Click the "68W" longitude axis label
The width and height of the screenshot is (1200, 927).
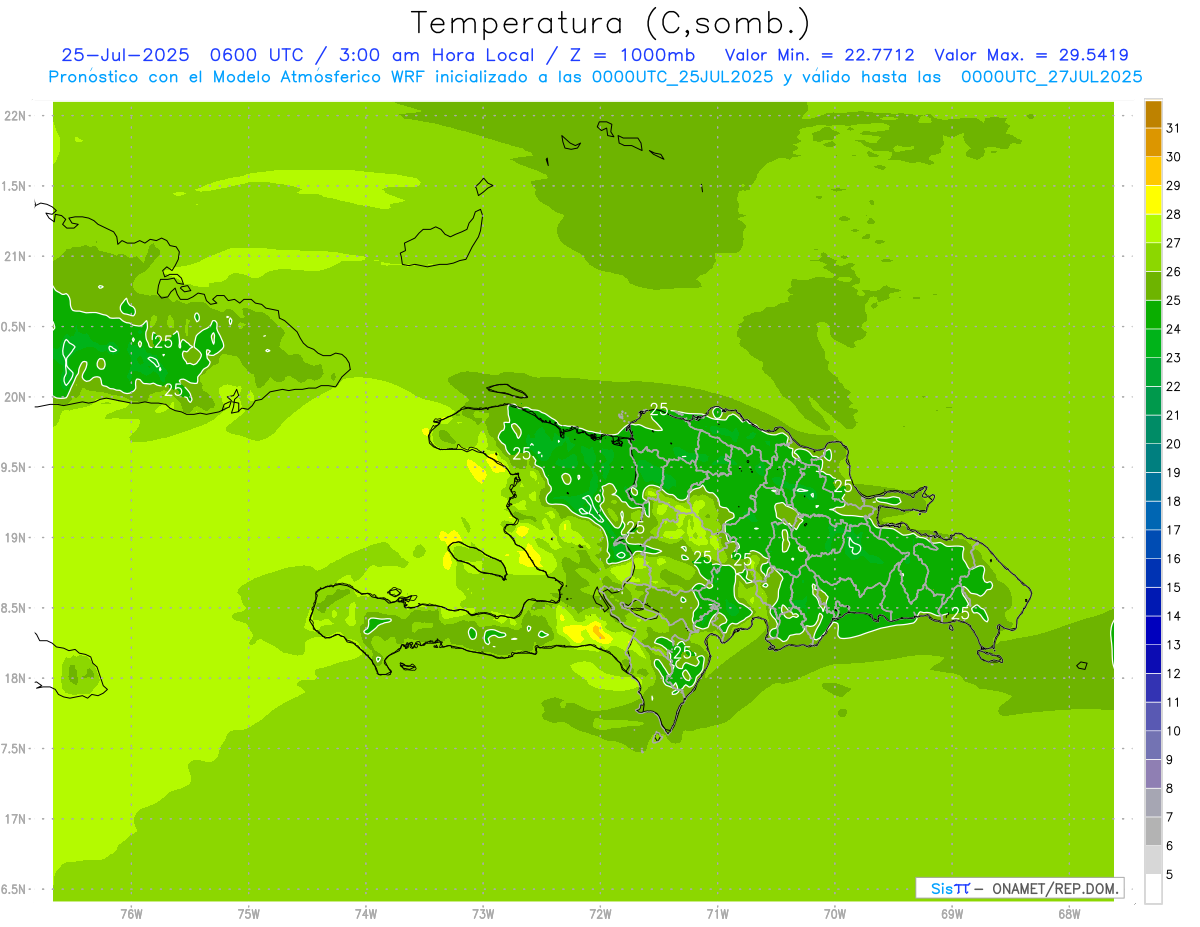[1069, 914]
